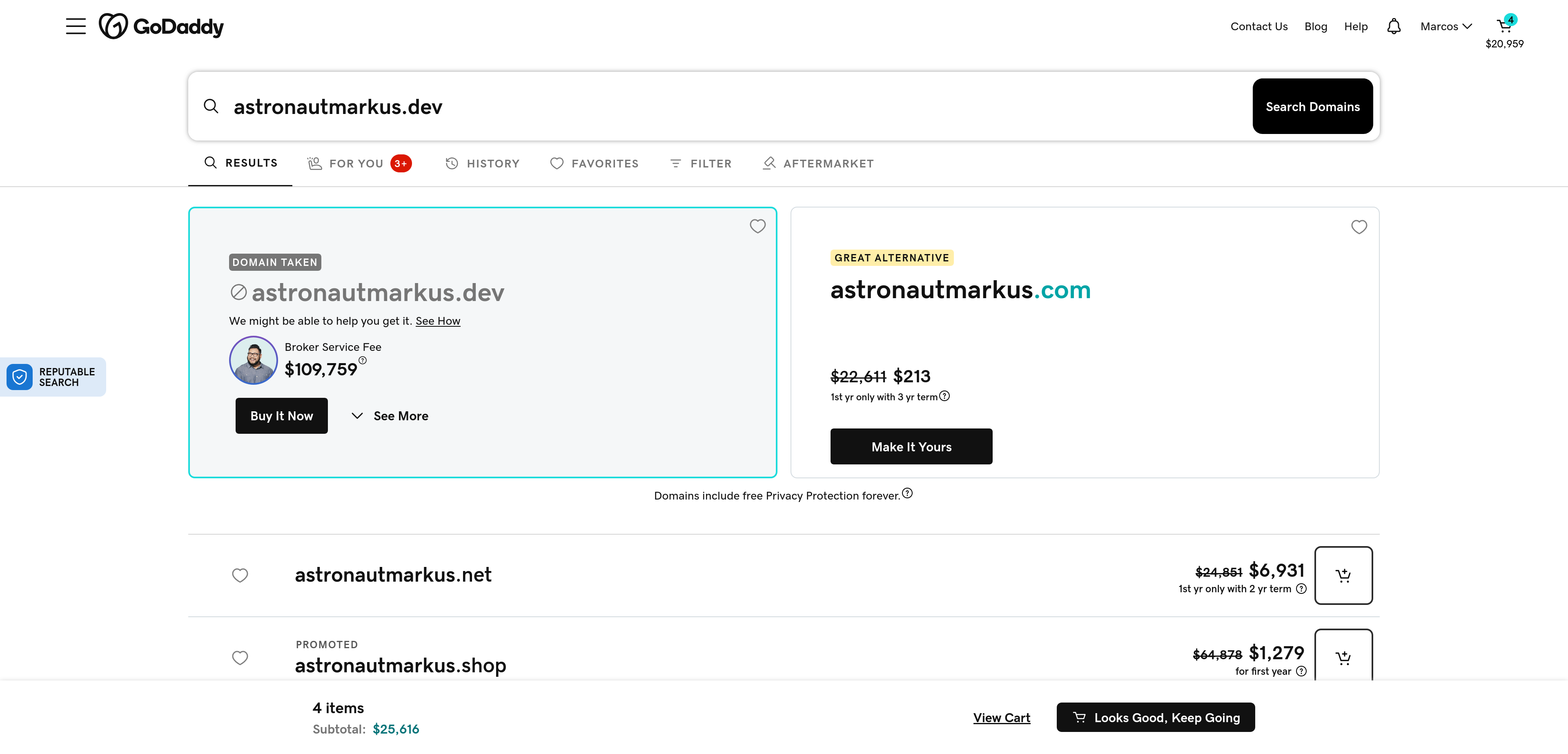Expand the See More options

tap(390, 415)
